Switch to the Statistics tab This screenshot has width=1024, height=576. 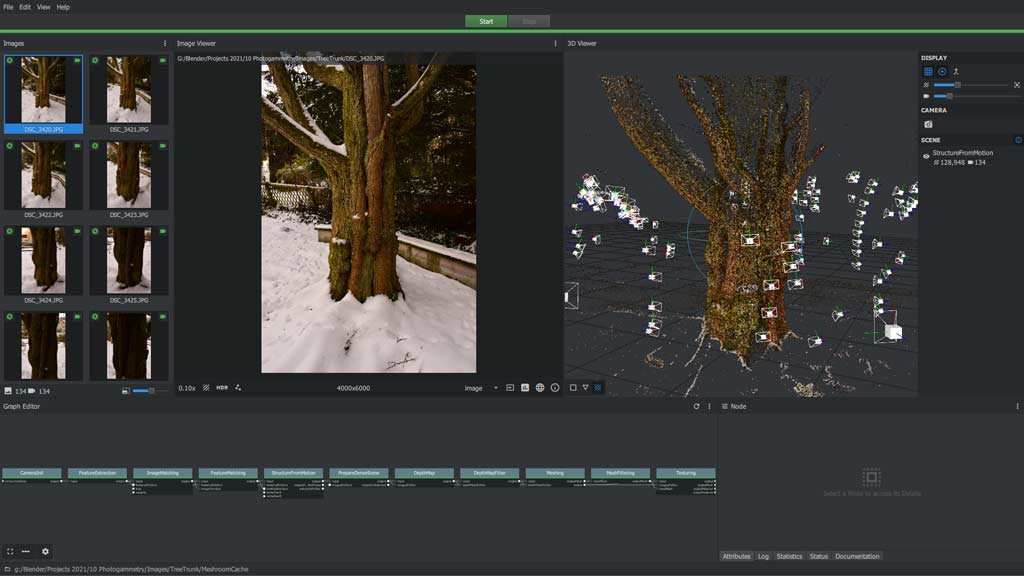pyautogui.click(x=789, y=556)
